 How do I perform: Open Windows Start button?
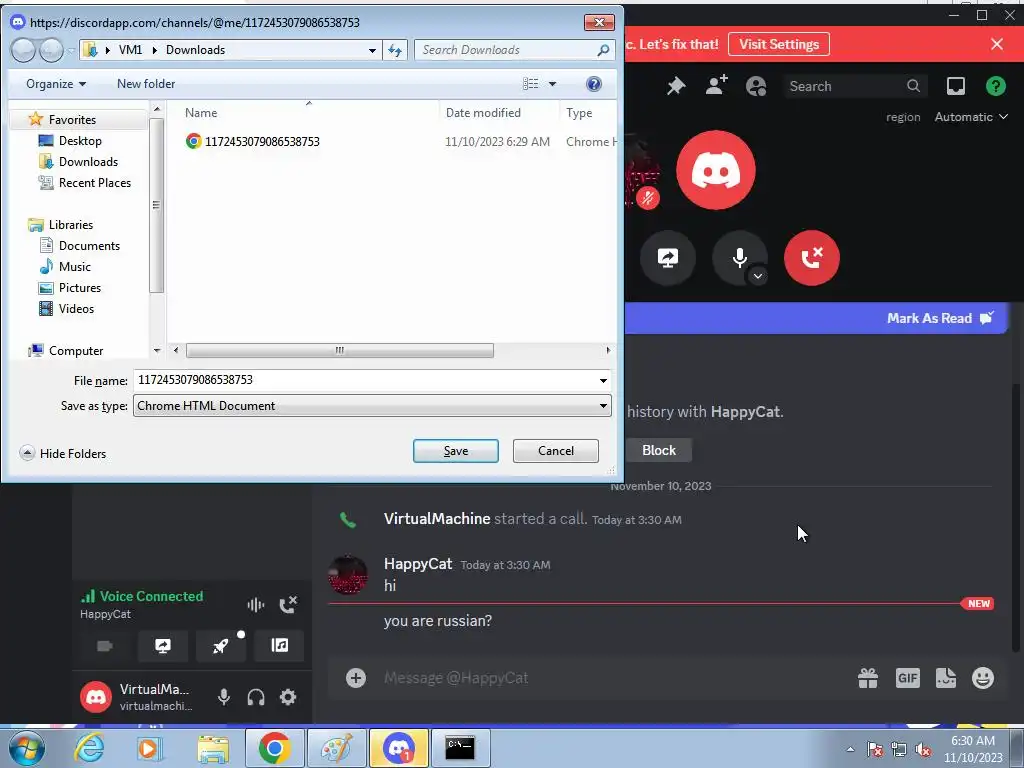coord(26,748)
